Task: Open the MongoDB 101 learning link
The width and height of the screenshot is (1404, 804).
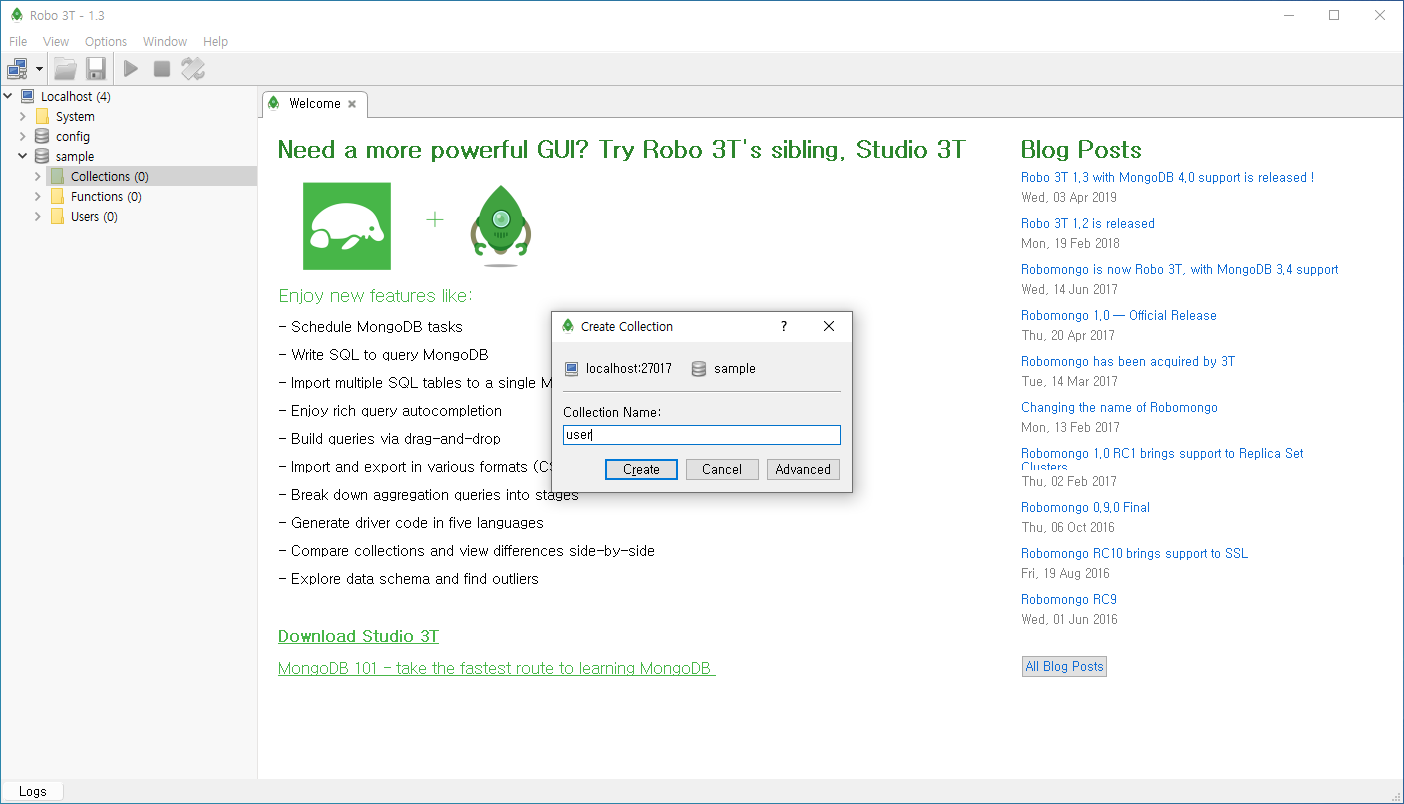Action: (497, 668)
